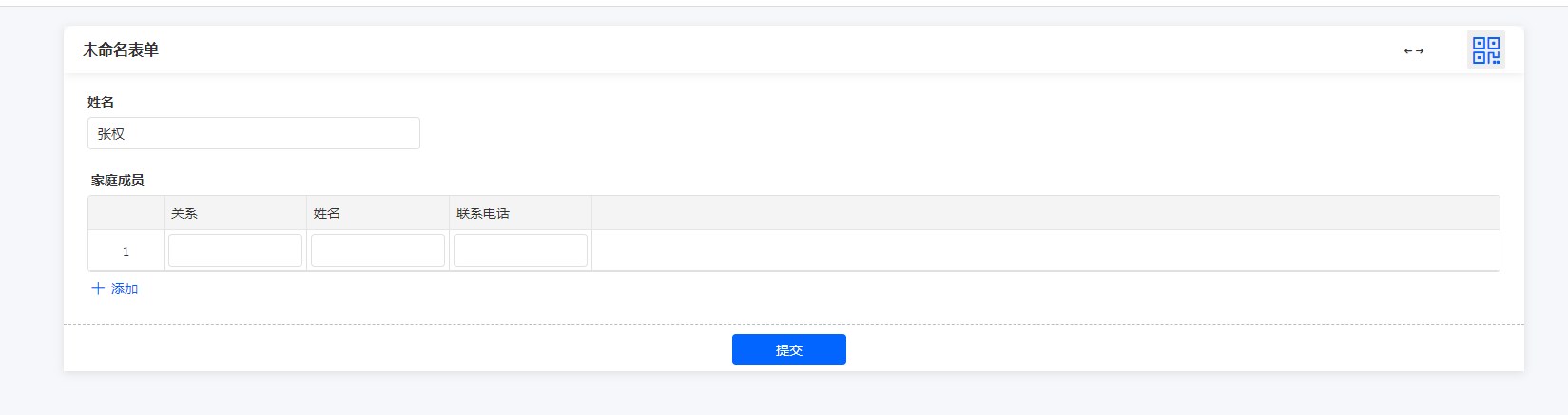Click the 姓名 label above the text field

tap(101, 102)
